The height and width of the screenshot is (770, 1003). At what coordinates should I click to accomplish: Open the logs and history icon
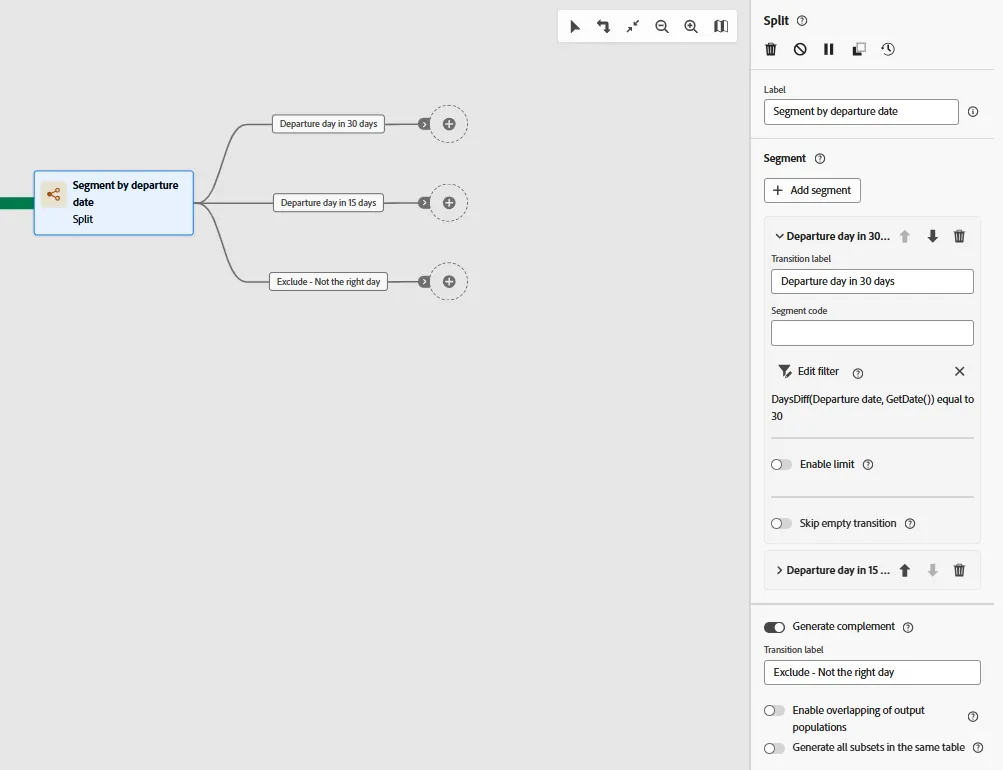(x=888, y=49)
